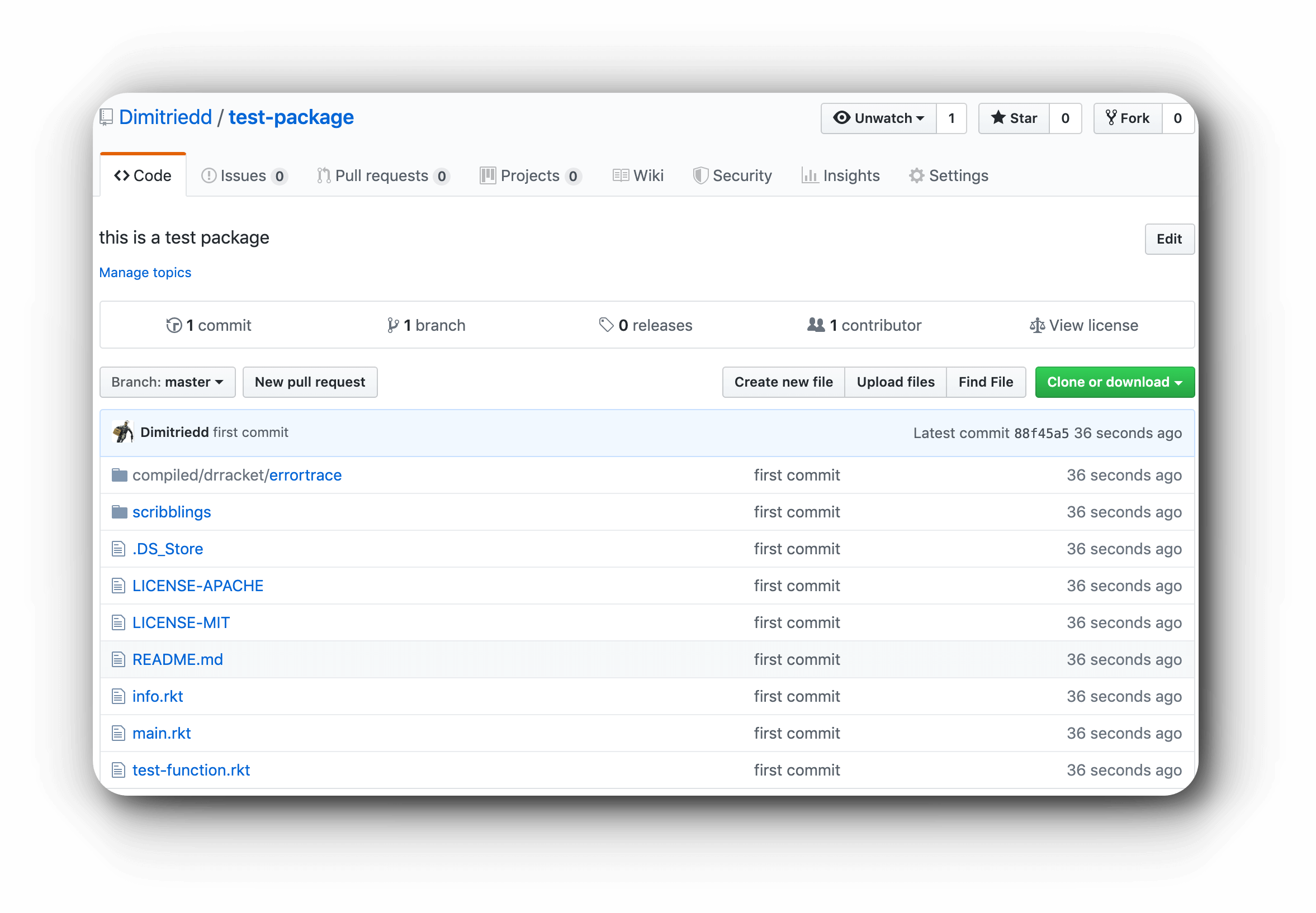Click the repository book icon beside Dimitriedd
Viewport: 1316px width, 913px height.
click(x=106, y=117)
